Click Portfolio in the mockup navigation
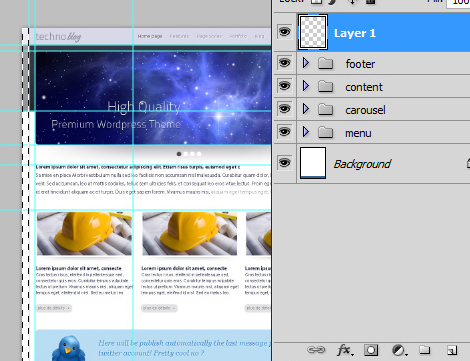Screen dimensions: 470x361 point(238,36)
